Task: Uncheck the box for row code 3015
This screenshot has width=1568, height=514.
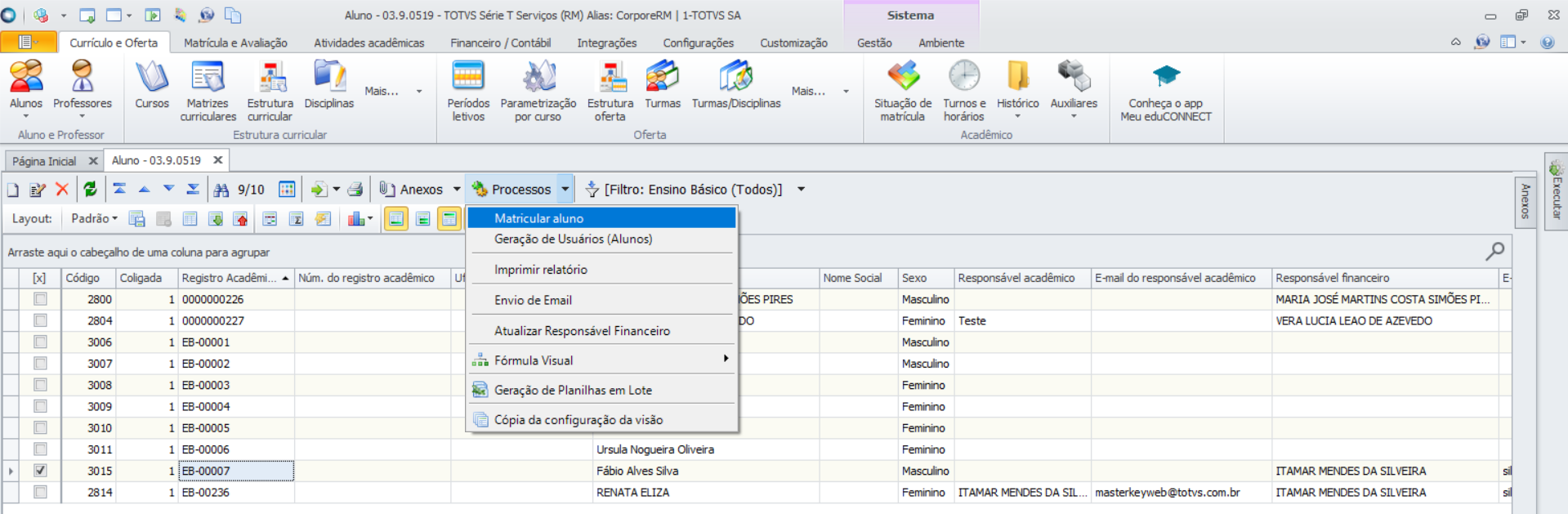Action: [x=40, y=471]
